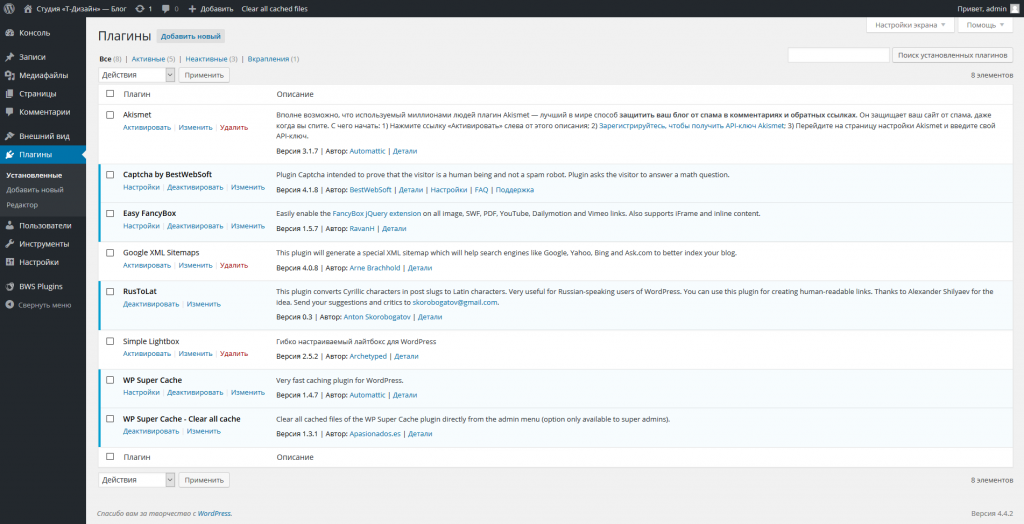Image resolution: width=1024 pixels, height=524 pixels.
Task: Open Редактор in the sidebar submenu
Action: tap(22, 205)
